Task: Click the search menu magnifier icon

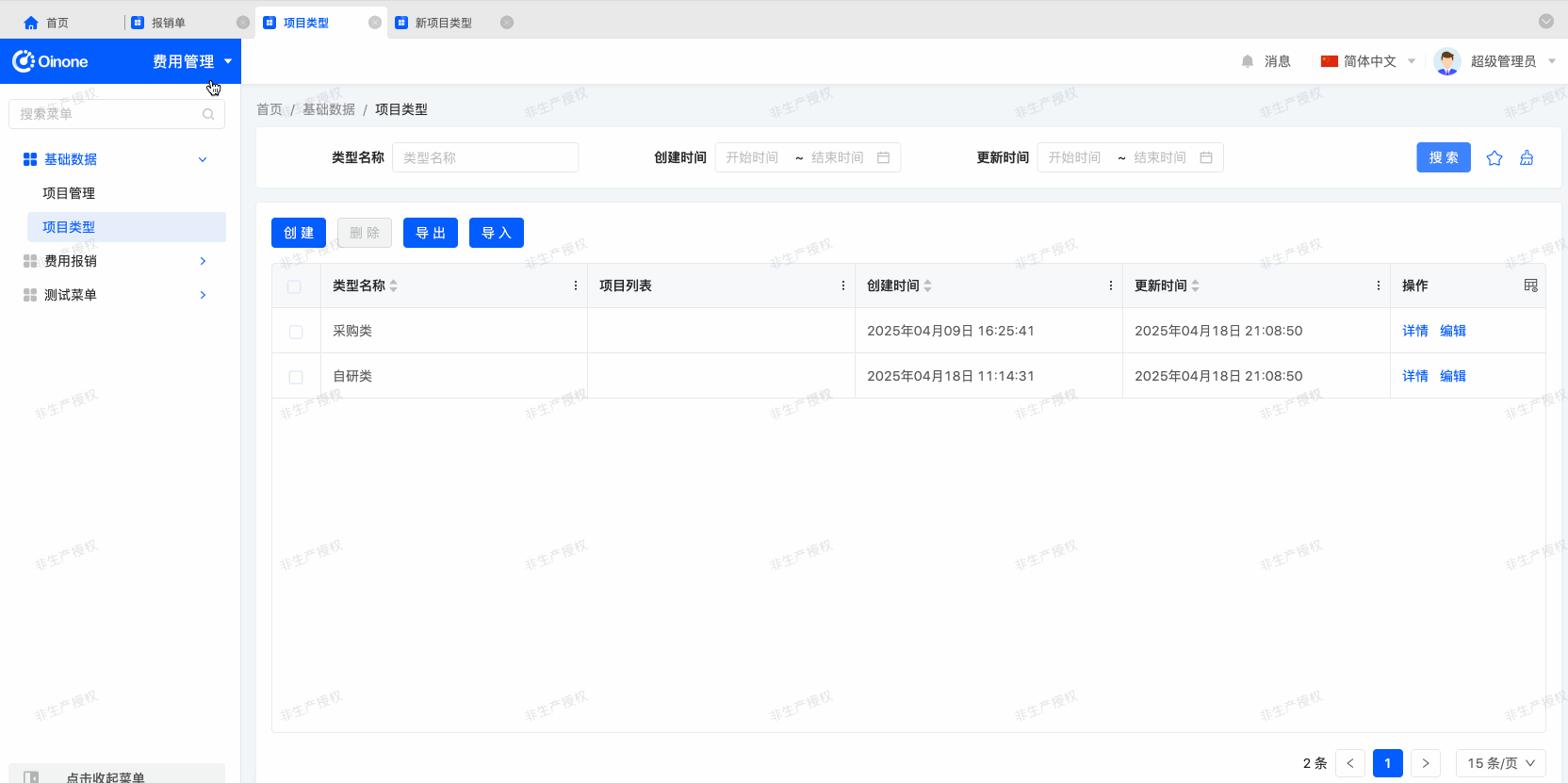Action: (208, 114)
